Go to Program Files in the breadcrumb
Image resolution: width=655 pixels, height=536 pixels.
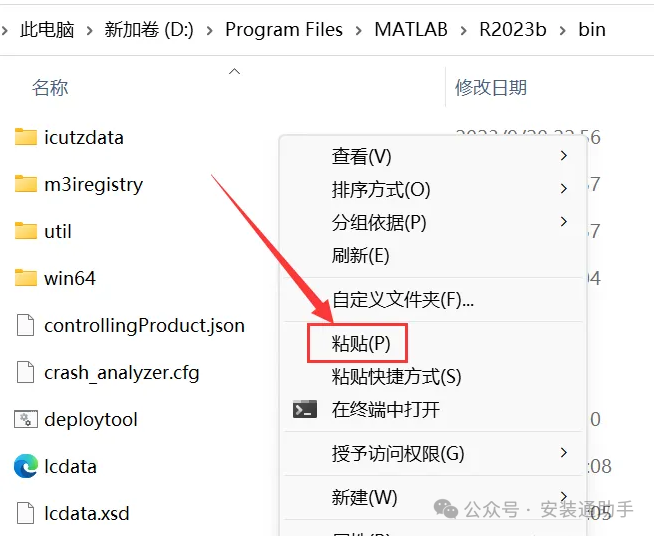click(x=284, y=30)
